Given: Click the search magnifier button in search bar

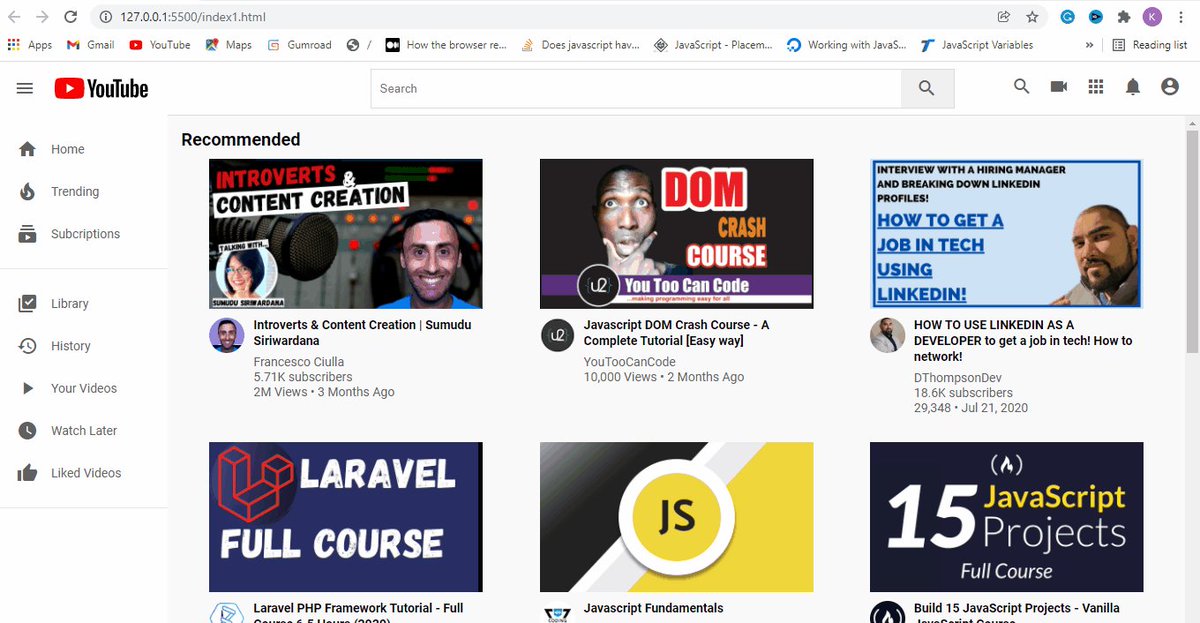Looking at the screenshot, I should click(x=927, y=88).
